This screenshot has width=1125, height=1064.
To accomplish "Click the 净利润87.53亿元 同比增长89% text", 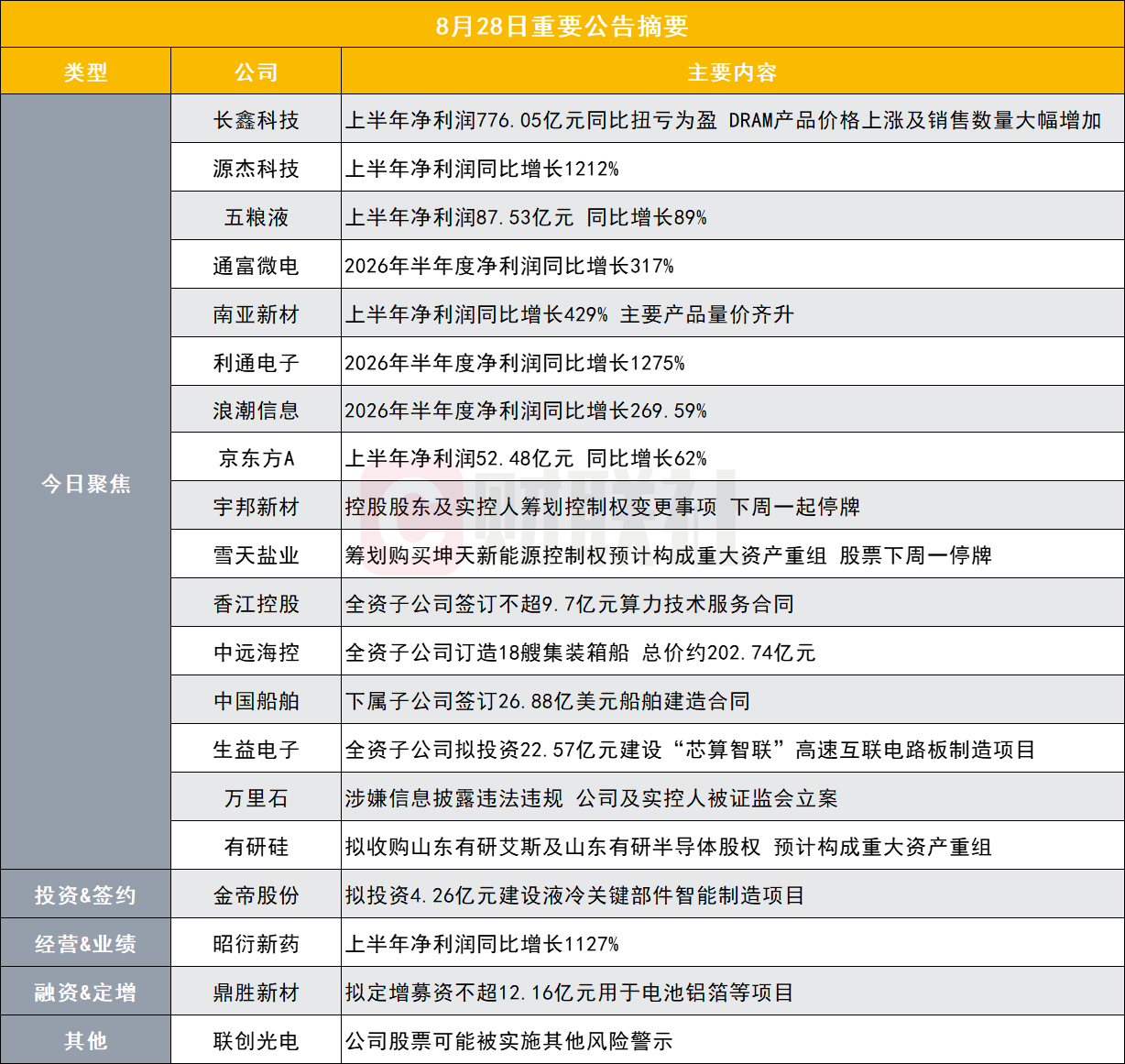I will 526,217.
